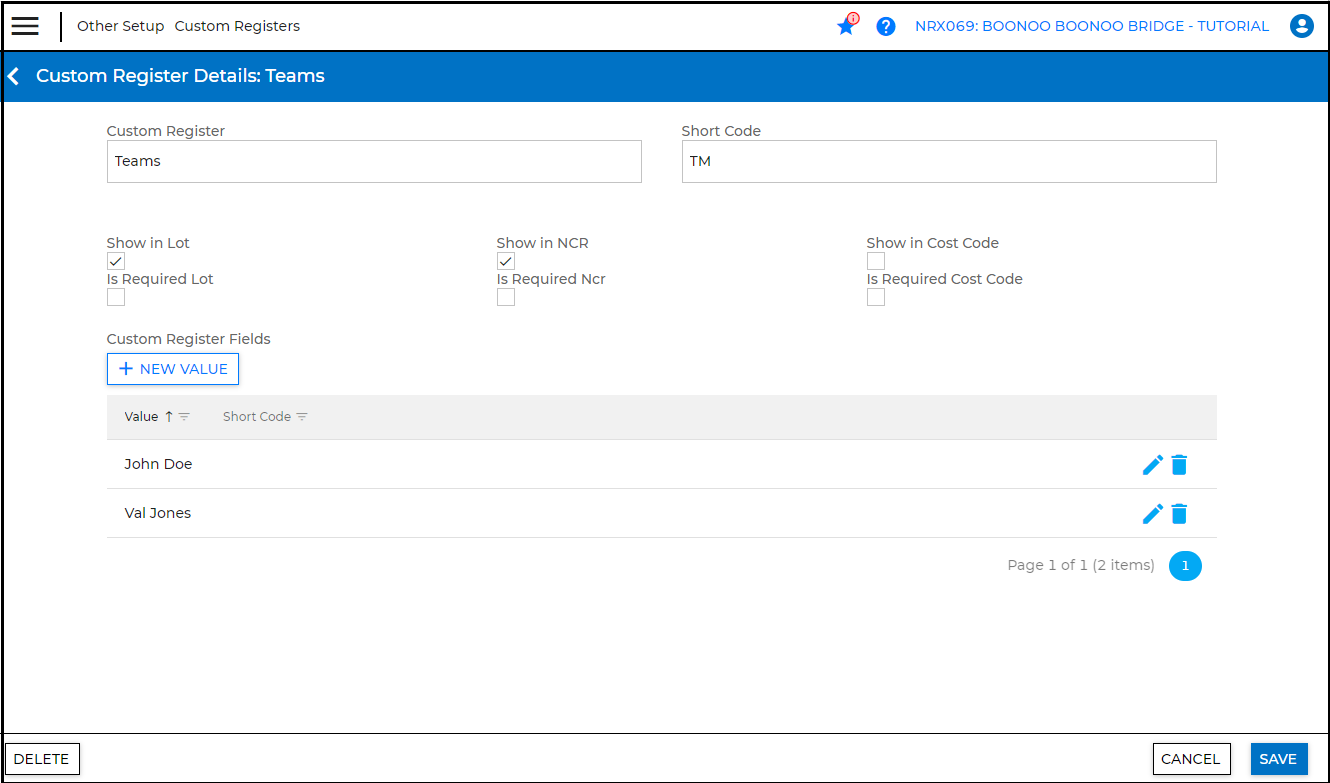Enable the Is Required Ncr checkbox
The image size is (1330, 783).
point(506,297)
